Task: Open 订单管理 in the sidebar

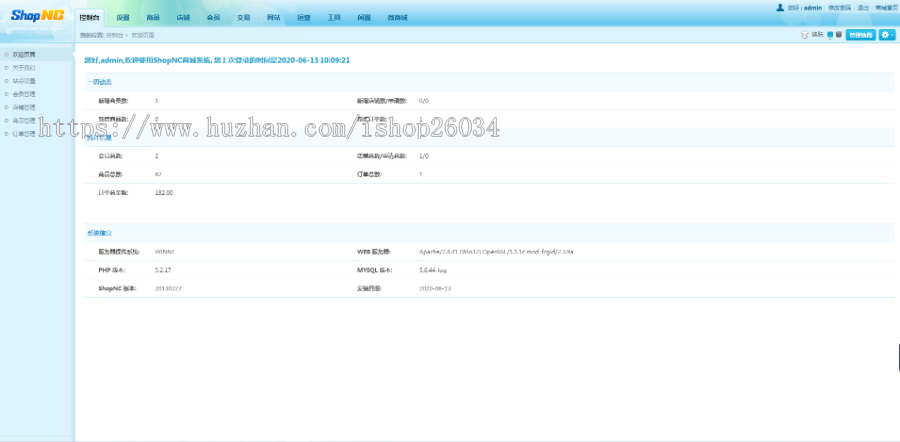Action: coord(24,134)
